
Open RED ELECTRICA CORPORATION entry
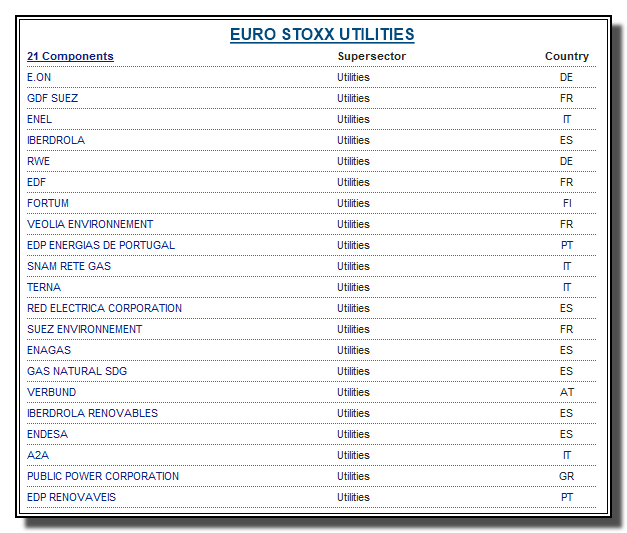104,308
